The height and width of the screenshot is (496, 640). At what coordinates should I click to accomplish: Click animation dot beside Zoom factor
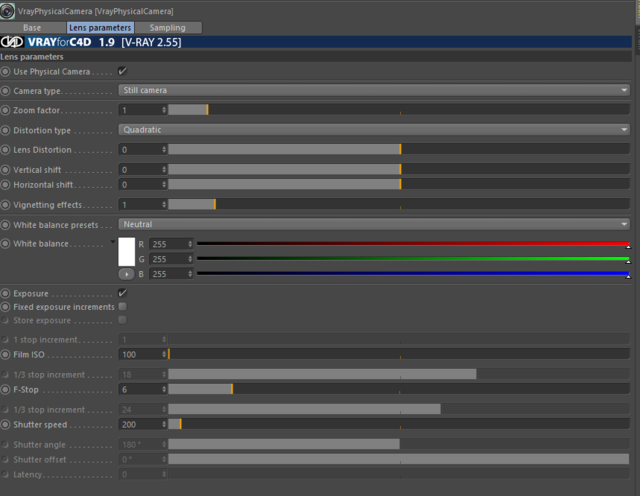[x=5, y=110]
